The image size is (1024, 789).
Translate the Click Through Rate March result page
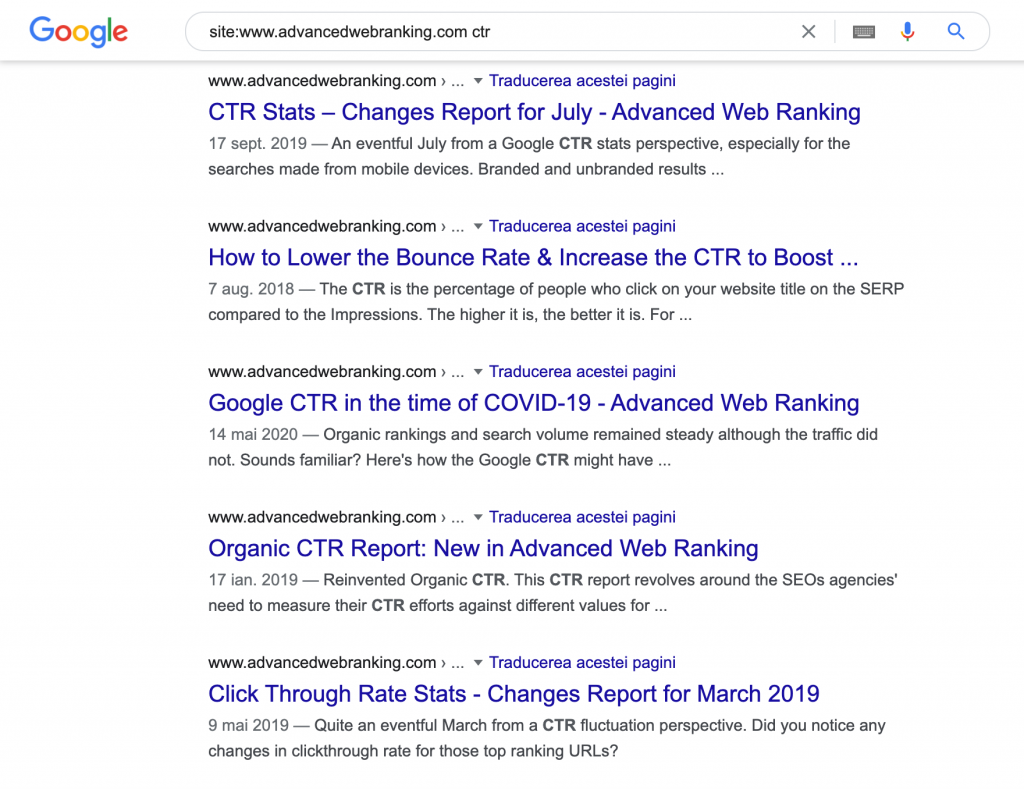[582, 663]
